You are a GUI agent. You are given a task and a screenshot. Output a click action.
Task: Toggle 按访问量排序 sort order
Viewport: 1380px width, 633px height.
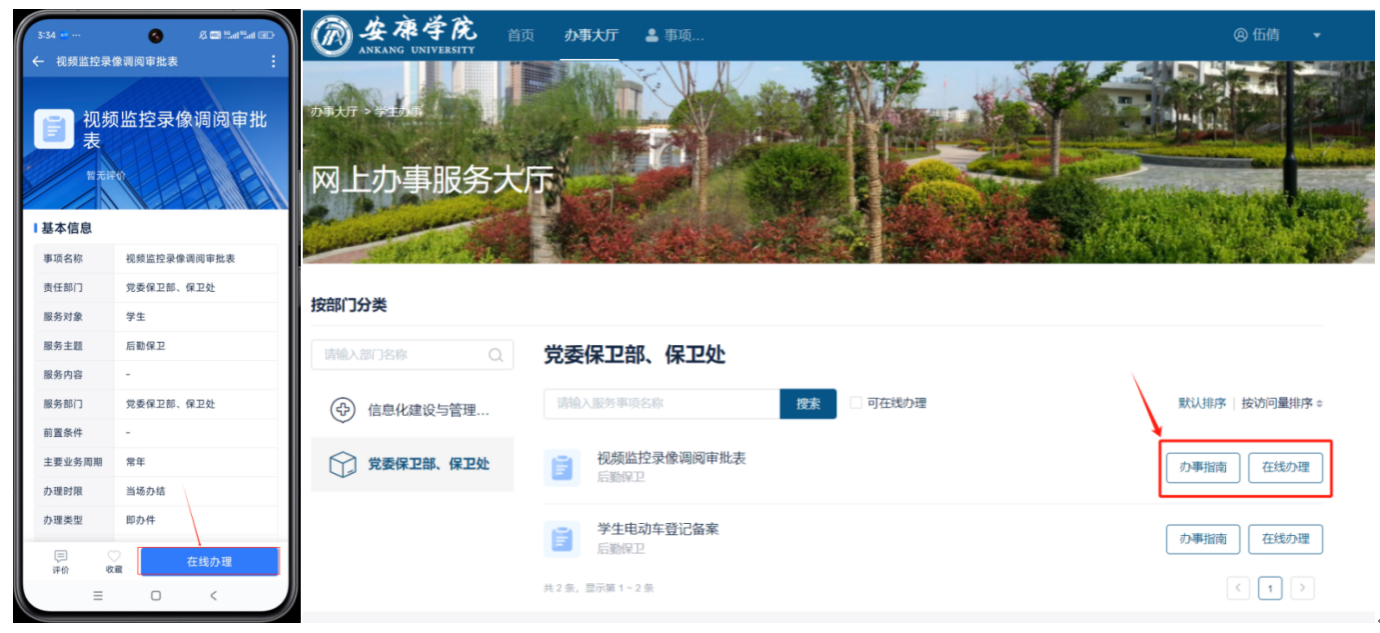click(x=1282, y=403)
